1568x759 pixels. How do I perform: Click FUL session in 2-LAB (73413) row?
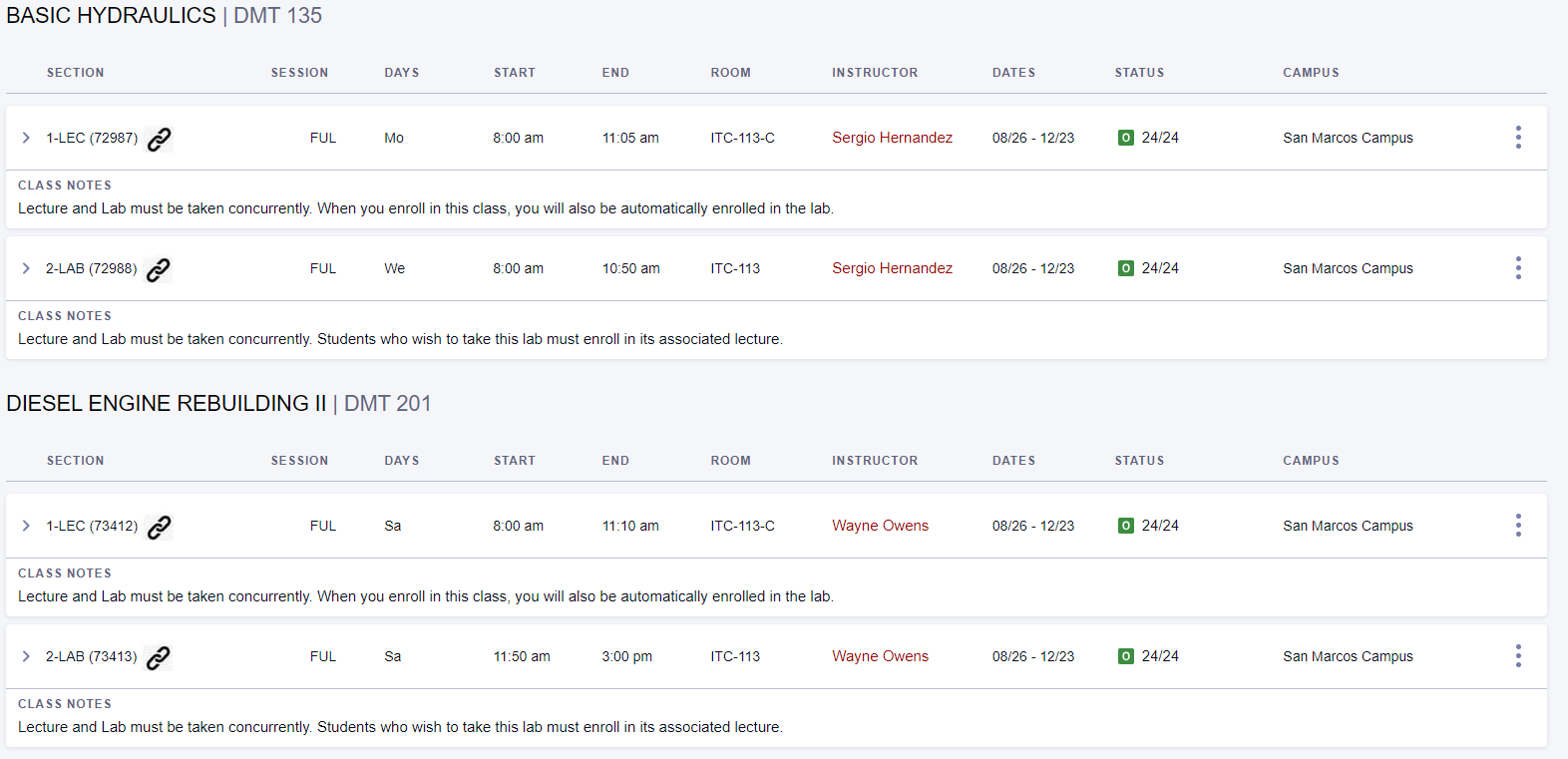pyautogui.click(x=323, y=656)
